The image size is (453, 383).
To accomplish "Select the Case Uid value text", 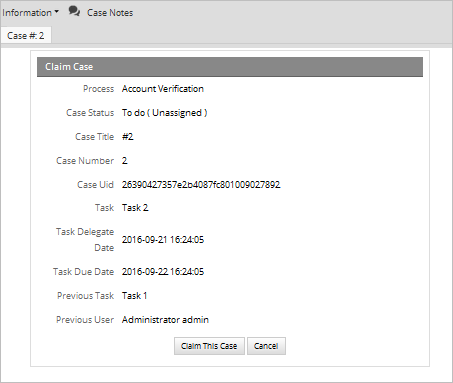I will pyautogui.click(x=201, y=185).
